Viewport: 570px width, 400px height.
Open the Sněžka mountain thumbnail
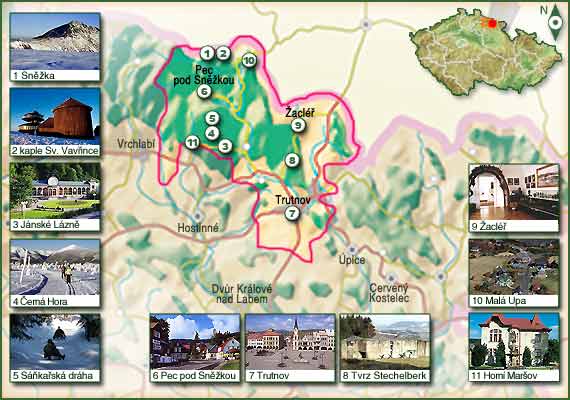tap(55, 41)
